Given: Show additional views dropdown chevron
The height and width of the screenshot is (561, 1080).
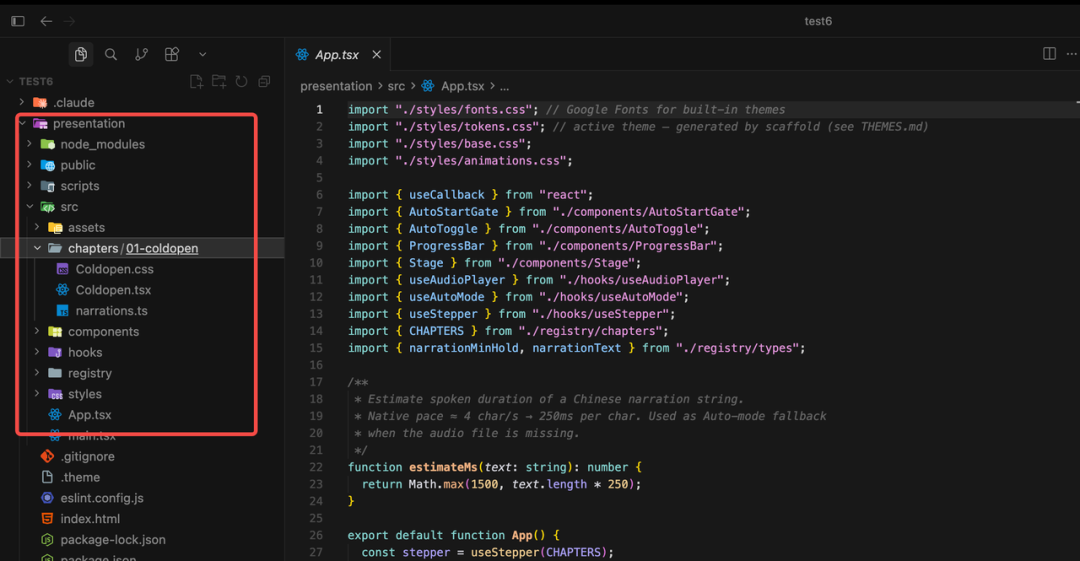Looking at the screenshot, I should tap(202, 54).
